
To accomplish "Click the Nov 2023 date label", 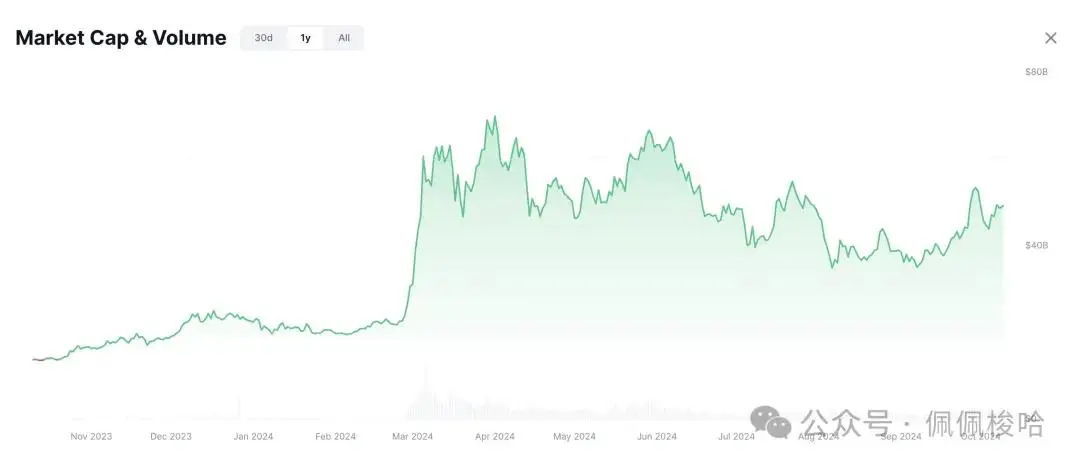I will point(91,436).
